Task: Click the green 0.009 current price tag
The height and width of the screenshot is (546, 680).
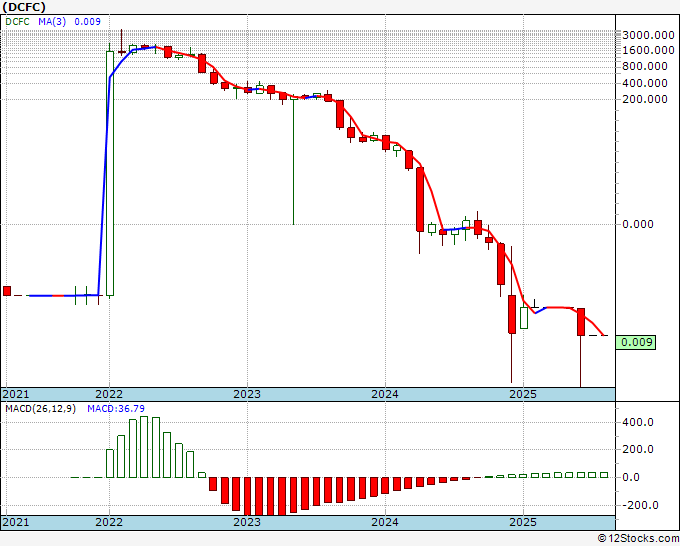Action: coord(636,342)
